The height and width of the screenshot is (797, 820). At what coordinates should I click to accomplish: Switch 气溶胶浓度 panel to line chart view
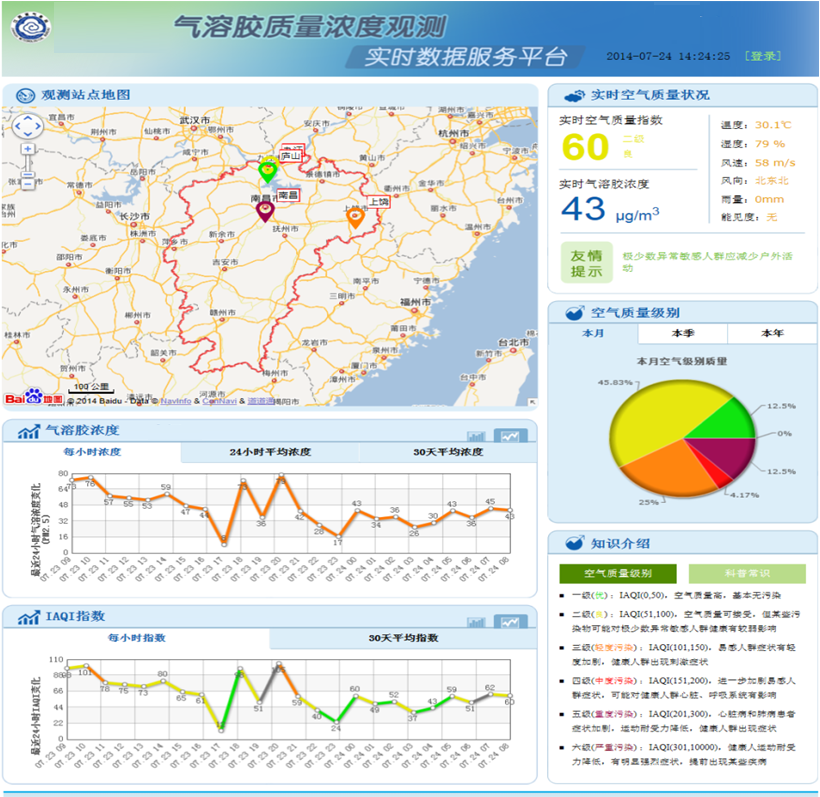click(511, 436)
